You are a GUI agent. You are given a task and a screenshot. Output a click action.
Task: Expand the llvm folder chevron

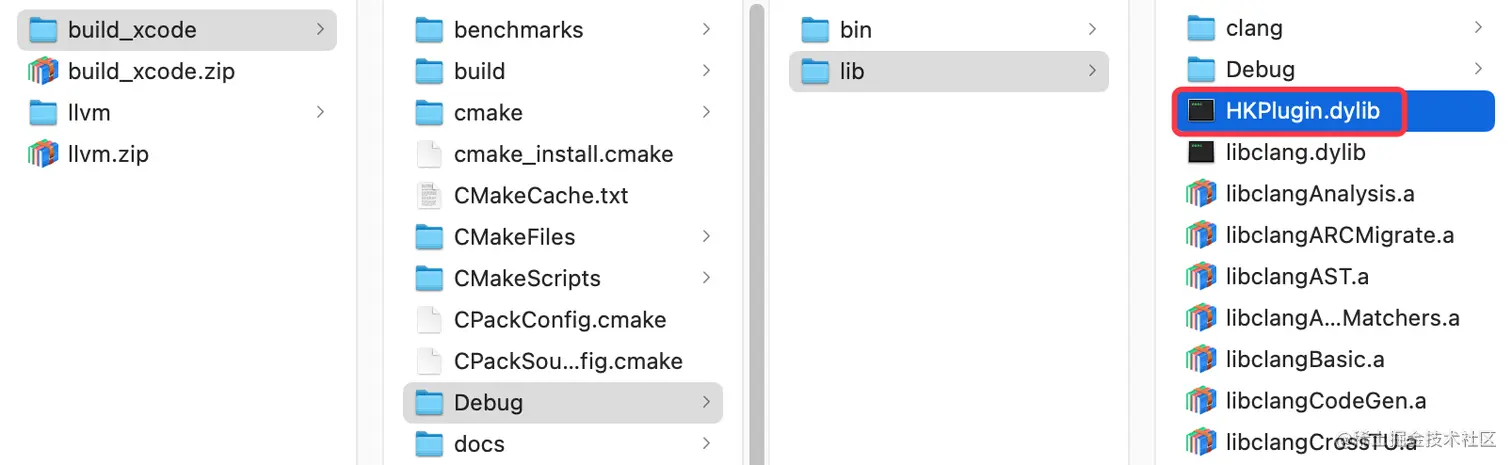pyautogui.click(x=320, y=112)
